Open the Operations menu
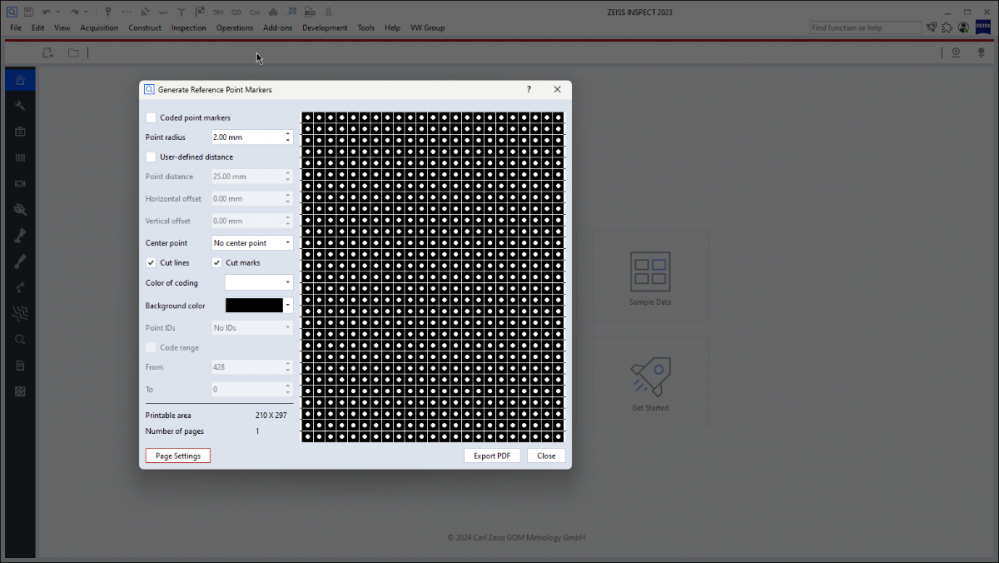 pyautogui.click(x=234, y=28)
